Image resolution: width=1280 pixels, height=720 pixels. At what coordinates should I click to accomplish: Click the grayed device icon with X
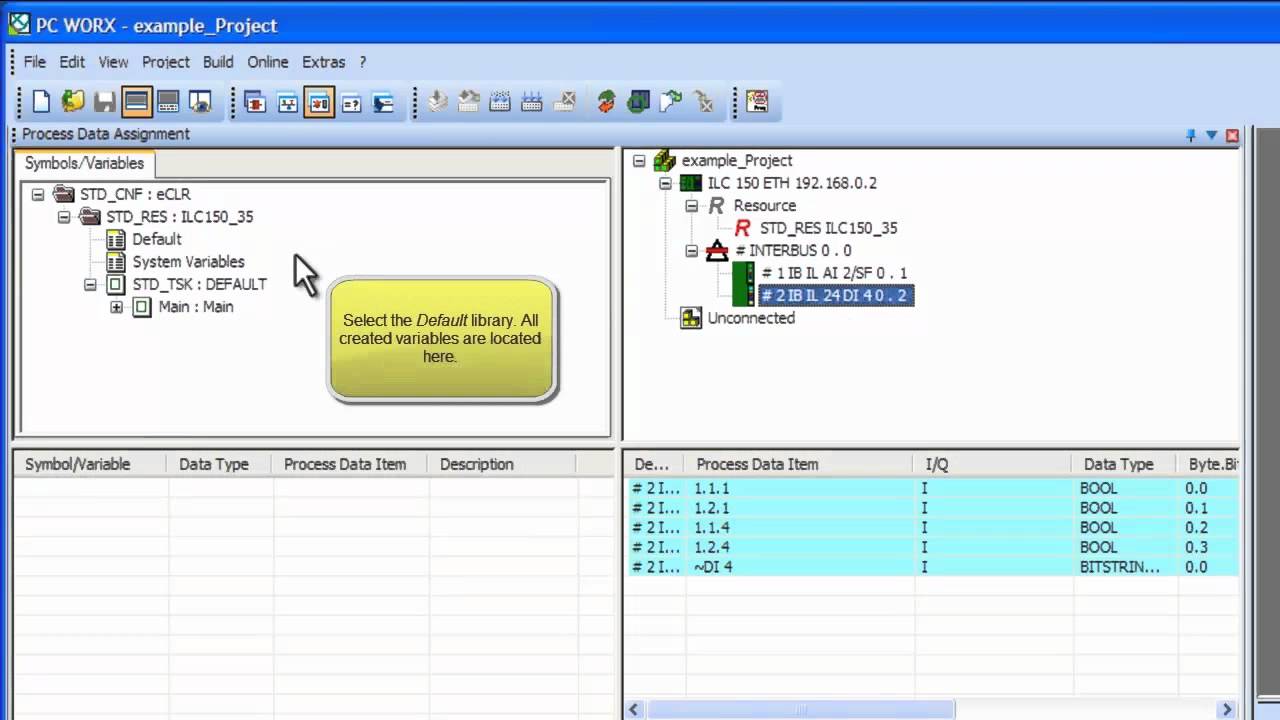tap(565, 101)
